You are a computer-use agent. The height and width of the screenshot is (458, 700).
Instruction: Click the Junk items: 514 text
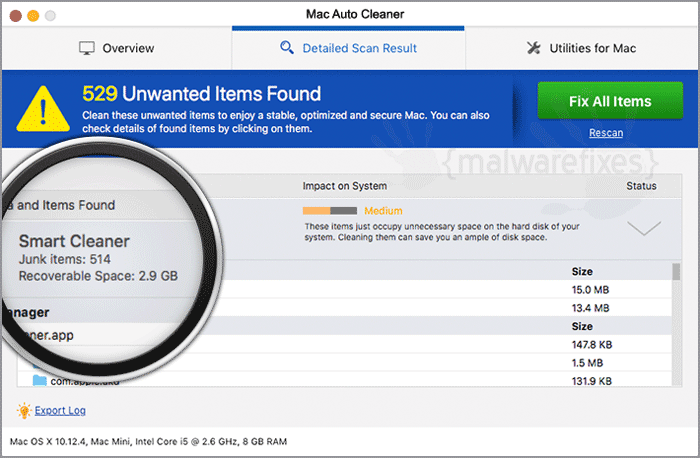65,259
